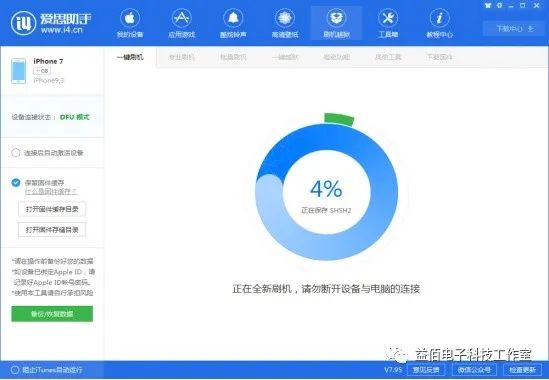Minimize the 爱思助手 window
The width and height of the screenshot is (549, 380).
coord(512,5)
